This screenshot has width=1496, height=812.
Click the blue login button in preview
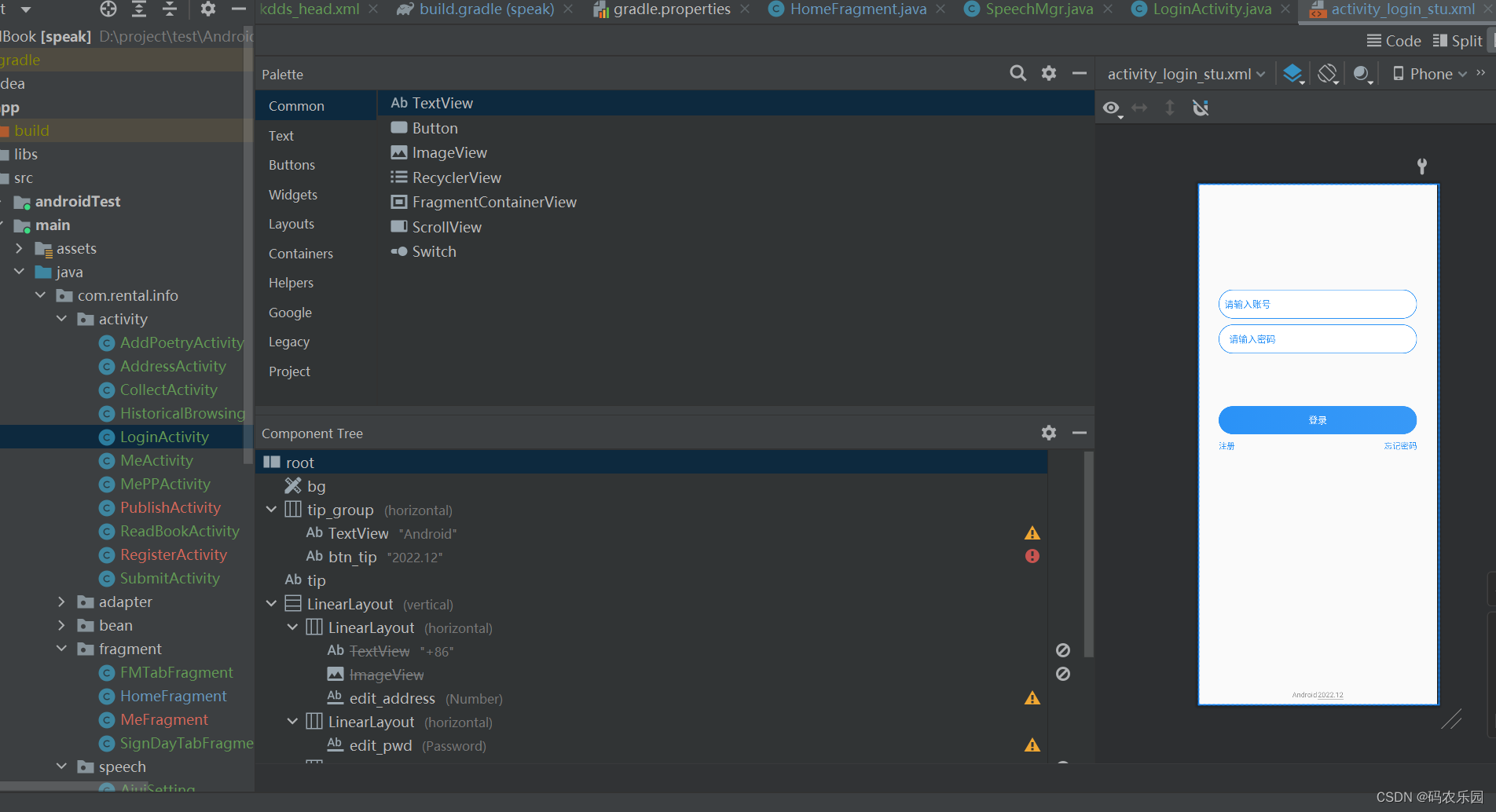pos(1318,420)
